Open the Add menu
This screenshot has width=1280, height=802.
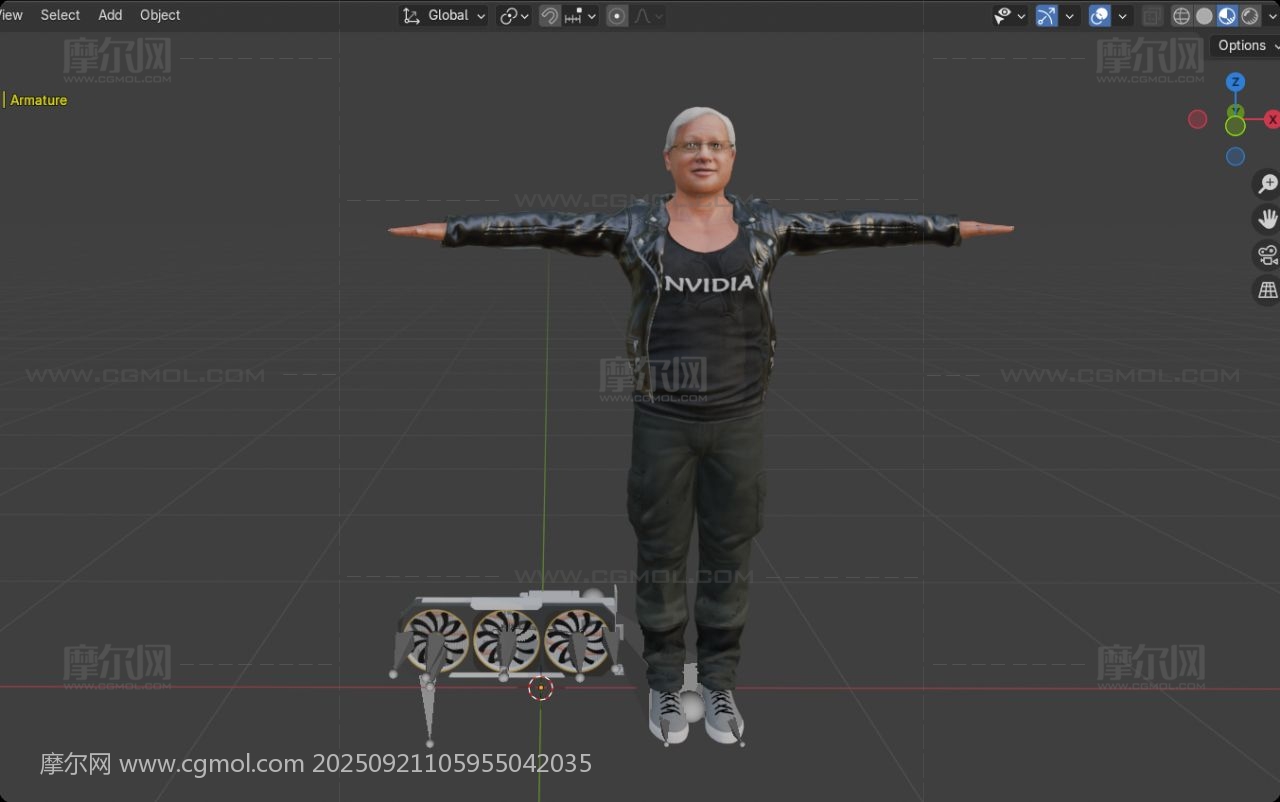[110, 15]
